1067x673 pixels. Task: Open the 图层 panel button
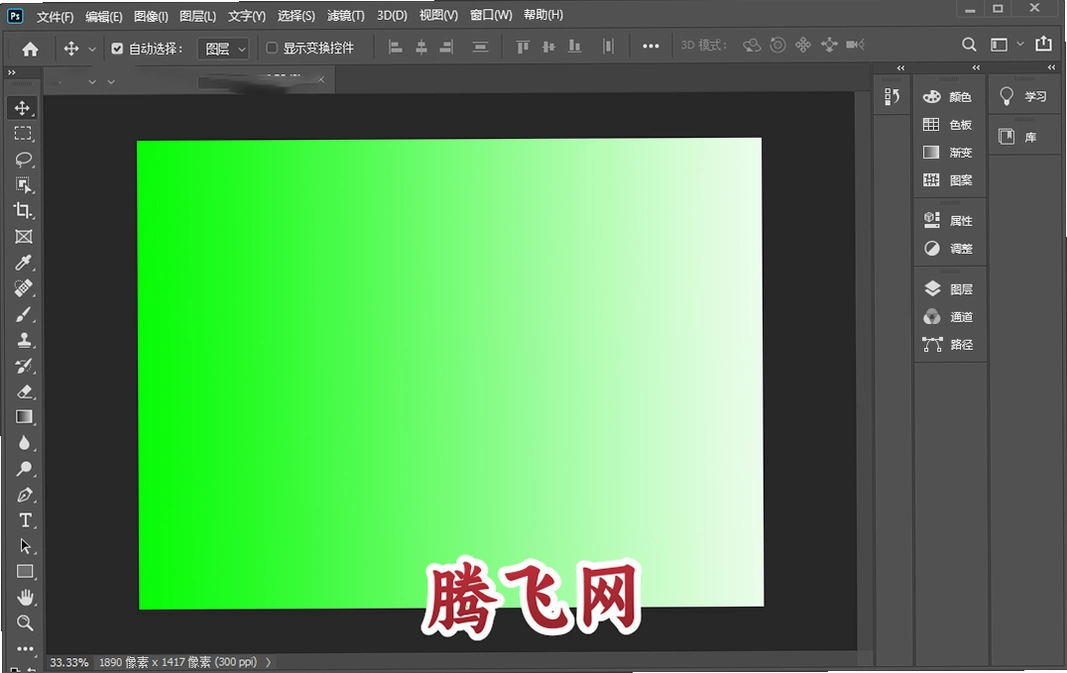coord(948,289)
